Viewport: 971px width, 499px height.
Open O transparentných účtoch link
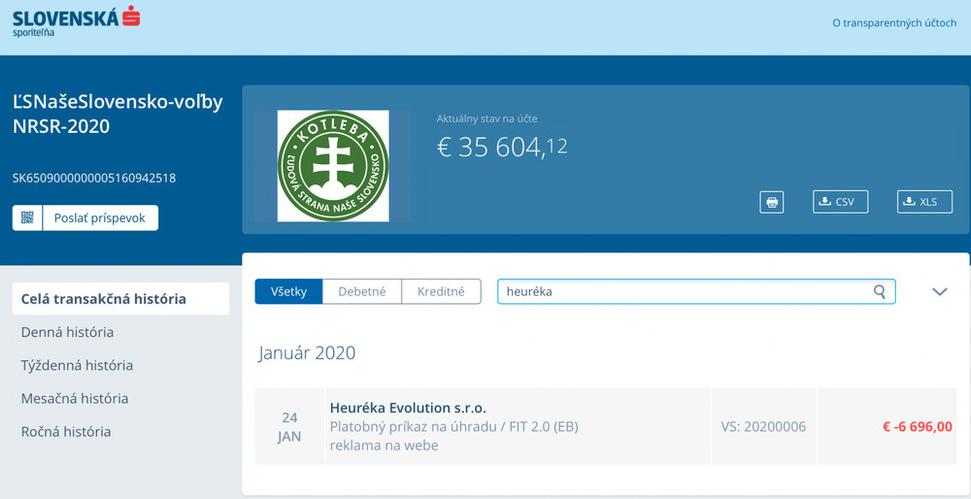[894, 24]
